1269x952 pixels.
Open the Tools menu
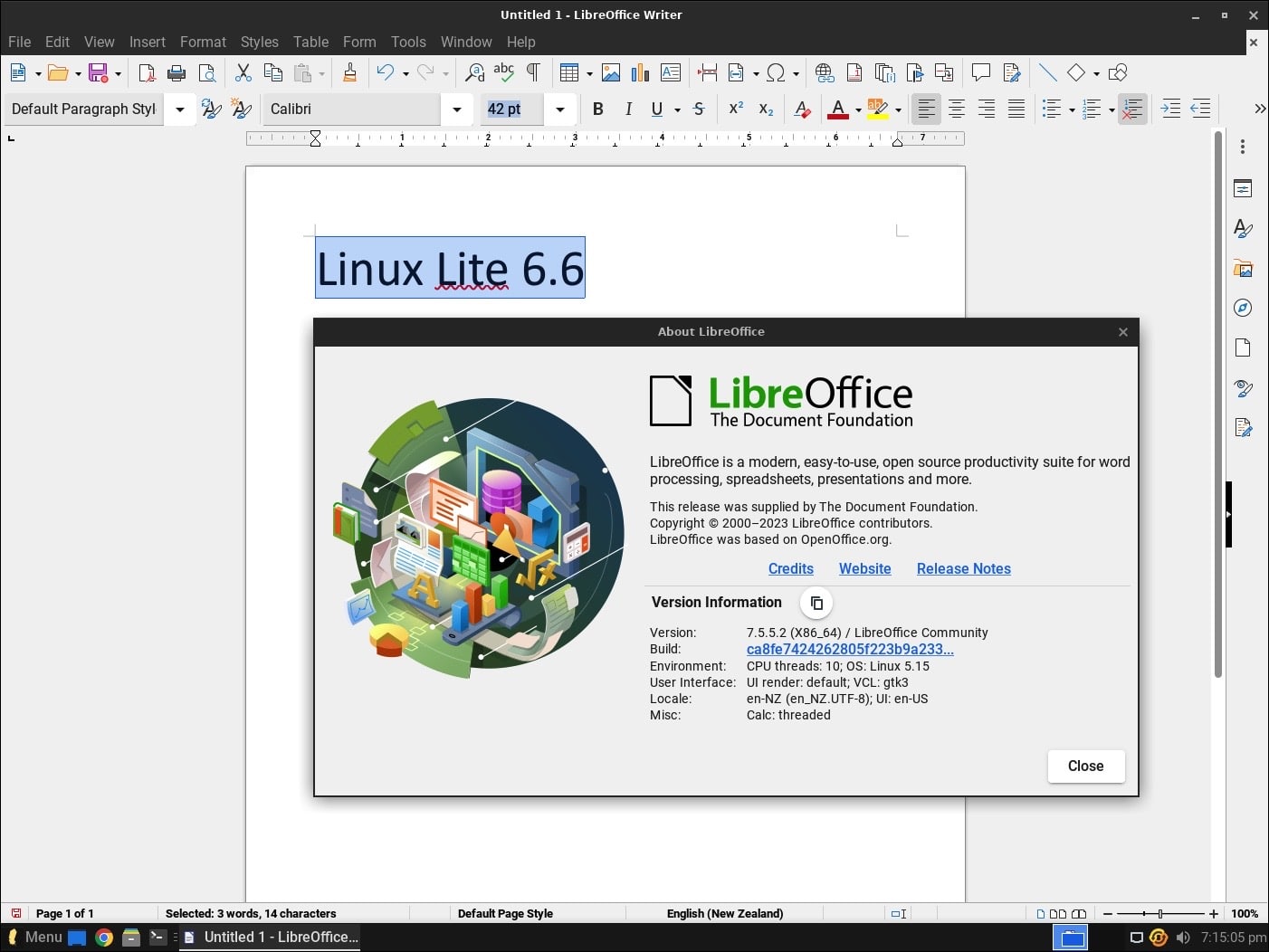click(x=408, y=42)
